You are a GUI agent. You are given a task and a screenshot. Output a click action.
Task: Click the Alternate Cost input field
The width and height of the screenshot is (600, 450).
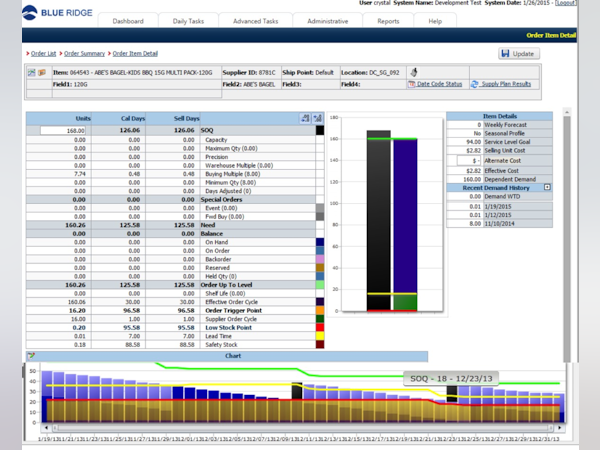click(469, 161)
